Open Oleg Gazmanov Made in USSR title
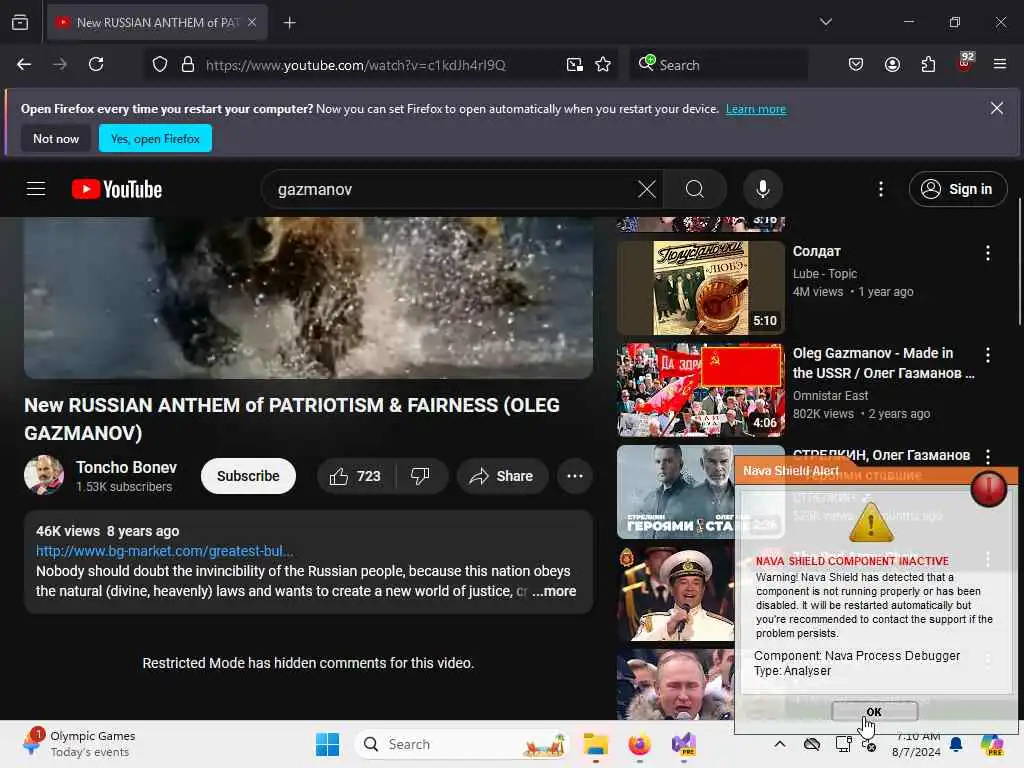The height and width of the screenshot is (768, 1024). pos(884,363)
